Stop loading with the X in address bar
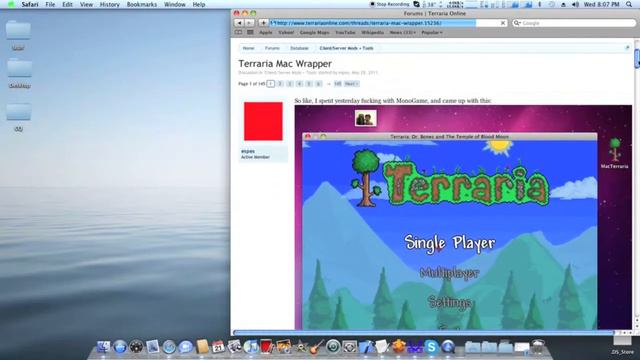This screenshot has width=640, height=360. pos(503,23)
